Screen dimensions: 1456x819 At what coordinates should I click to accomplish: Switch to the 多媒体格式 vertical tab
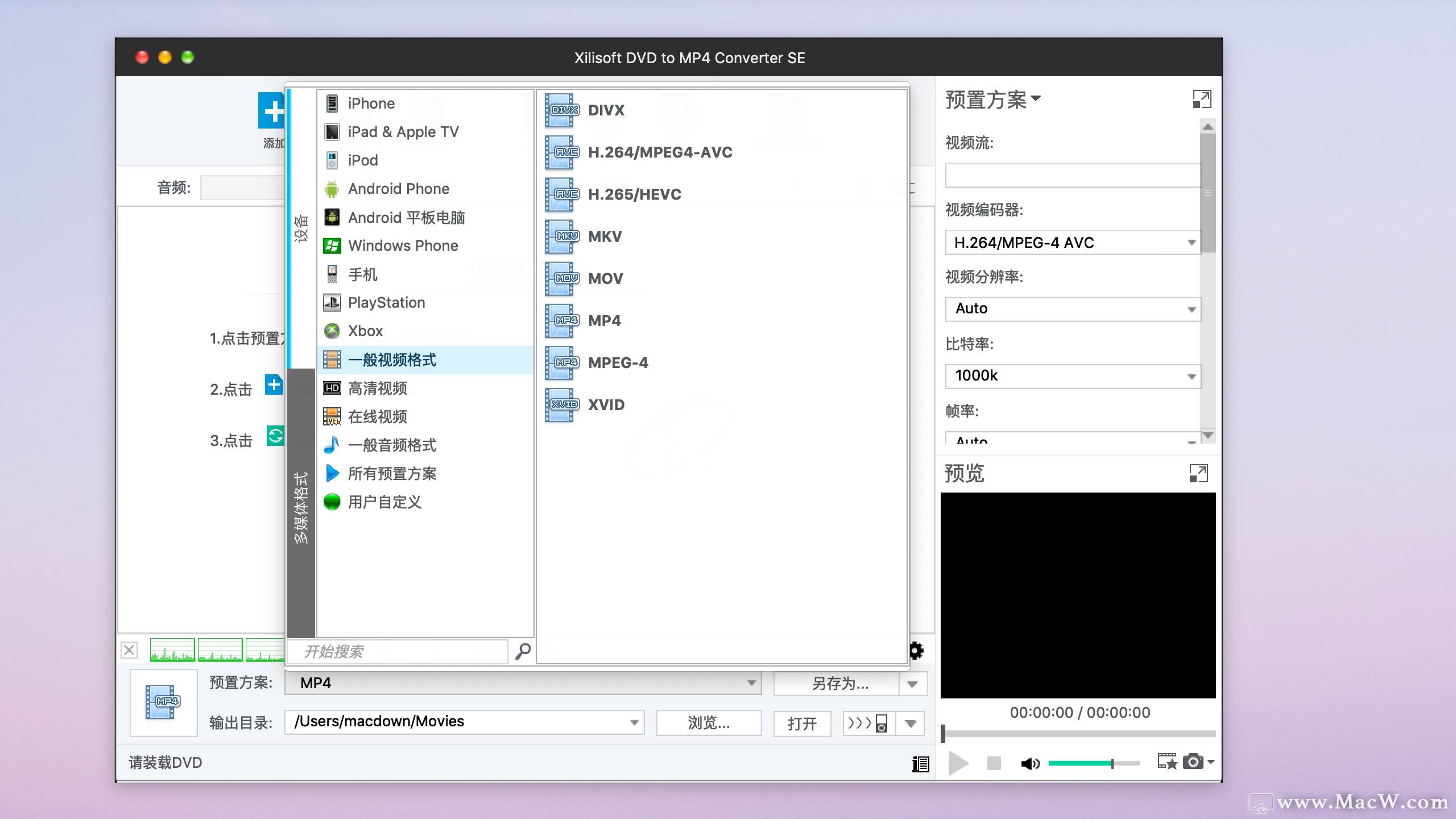(301, 503)
